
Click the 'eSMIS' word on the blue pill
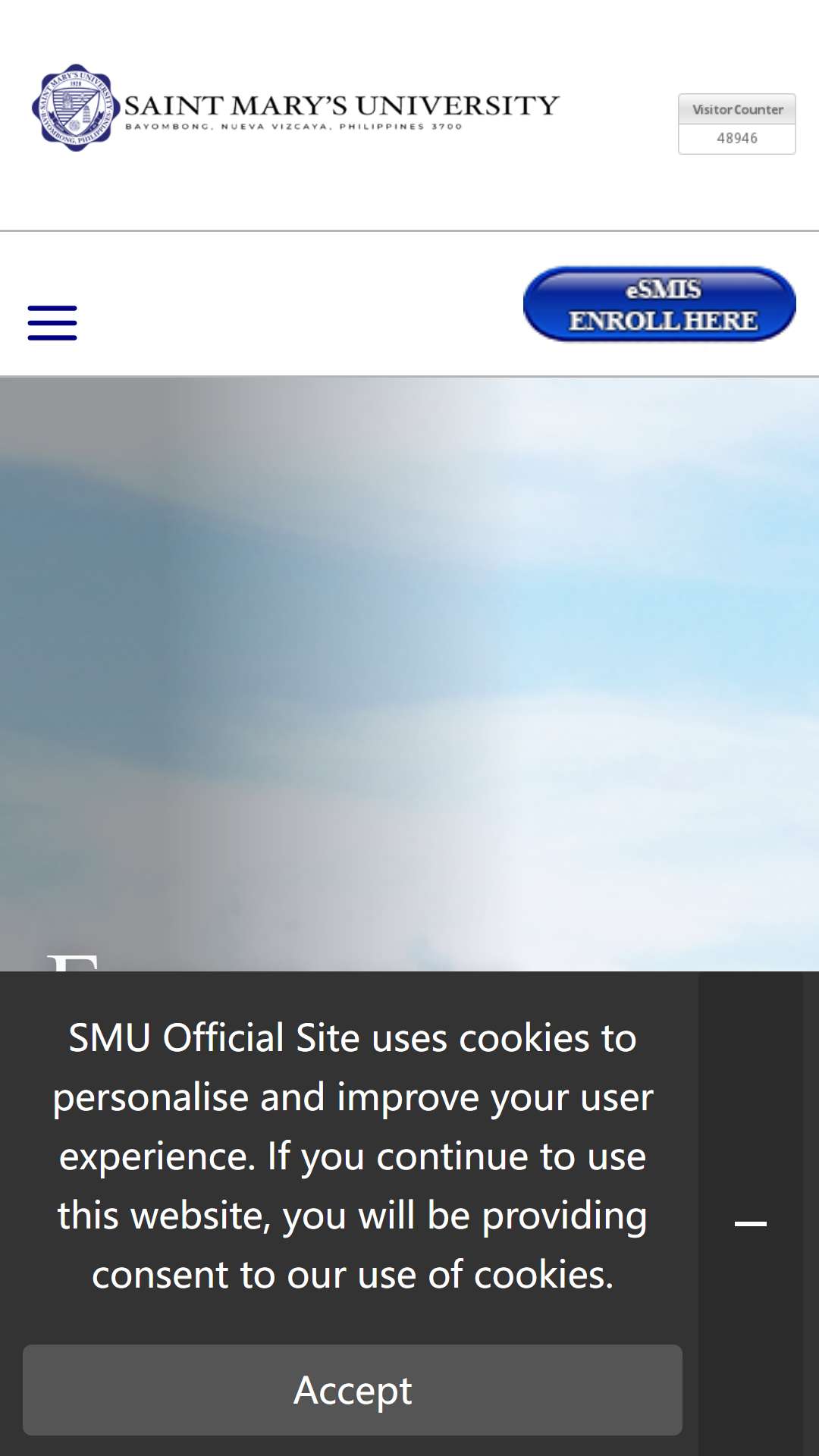[x=664, y=289]
